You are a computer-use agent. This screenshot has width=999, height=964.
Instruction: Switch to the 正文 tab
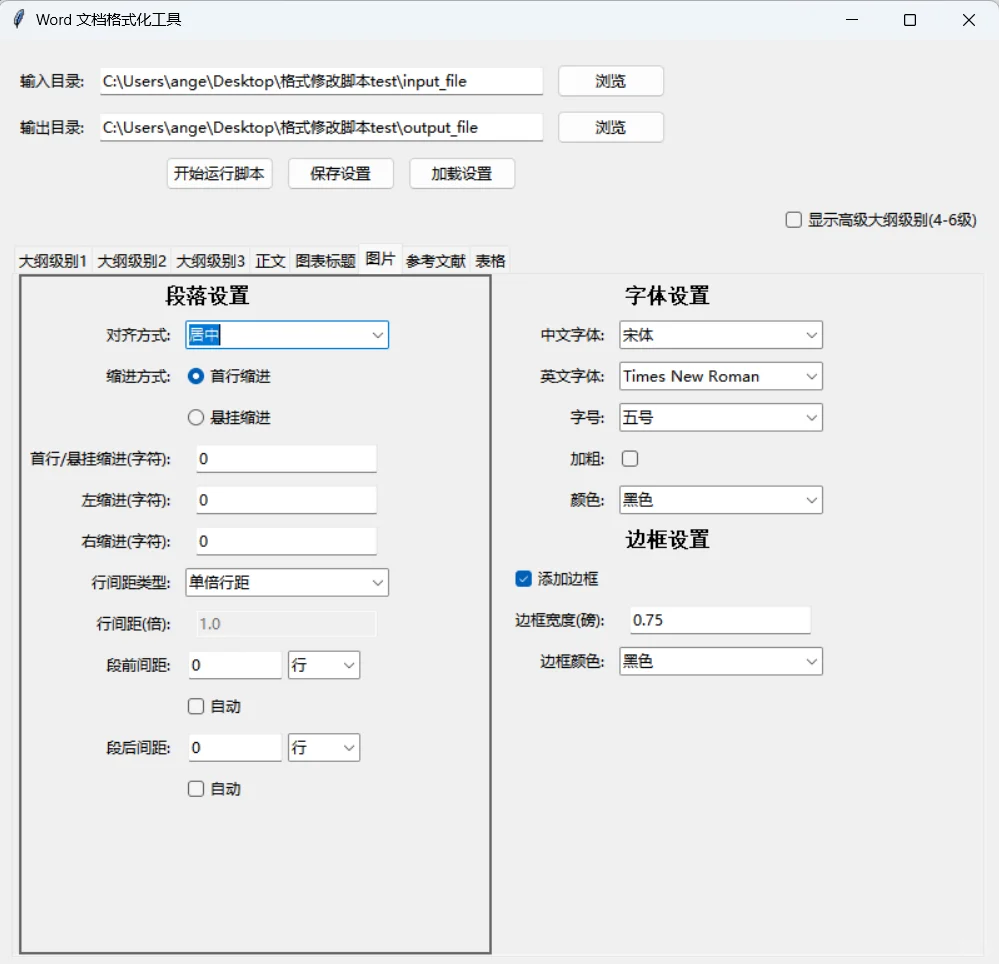(270, 260)
